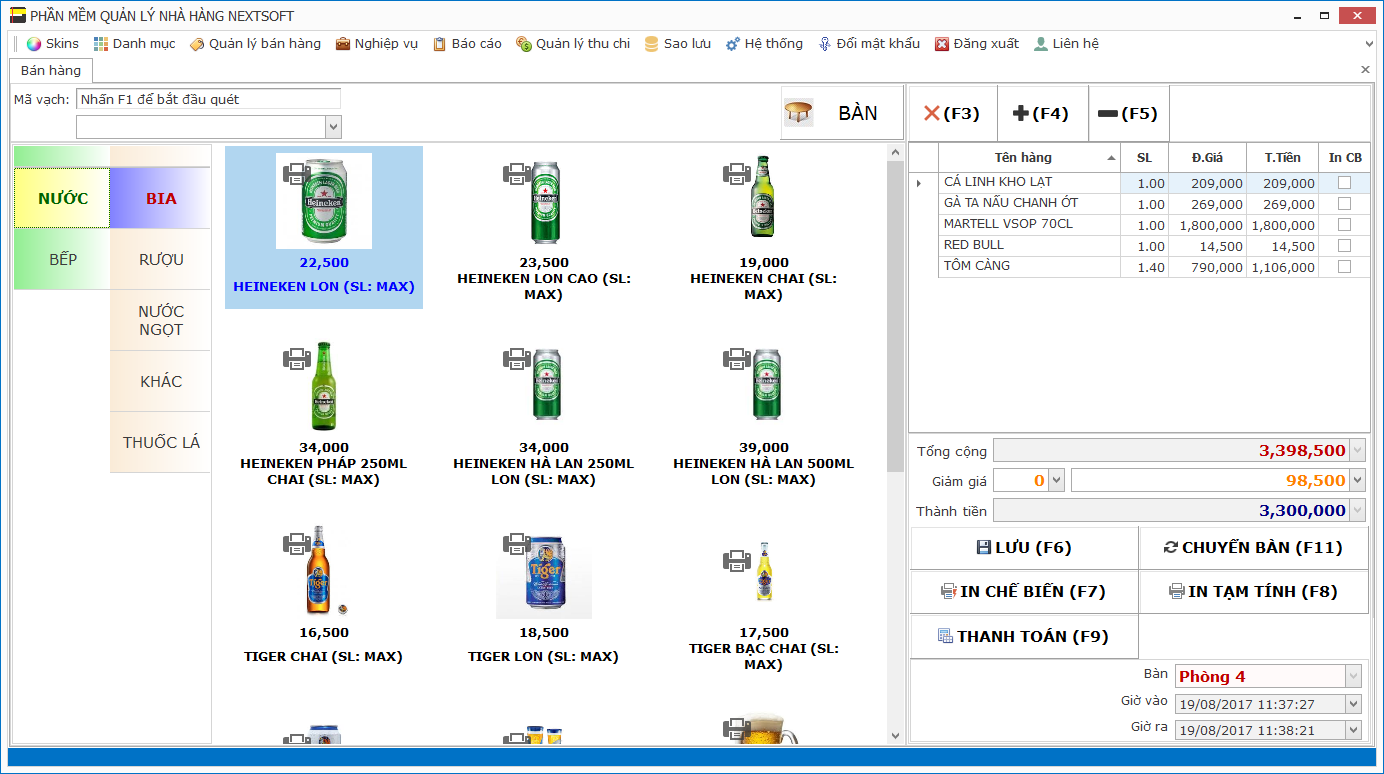Select the BIA subcategory
This screenshot has height=774, width=1384.
[x=161, y=198]
